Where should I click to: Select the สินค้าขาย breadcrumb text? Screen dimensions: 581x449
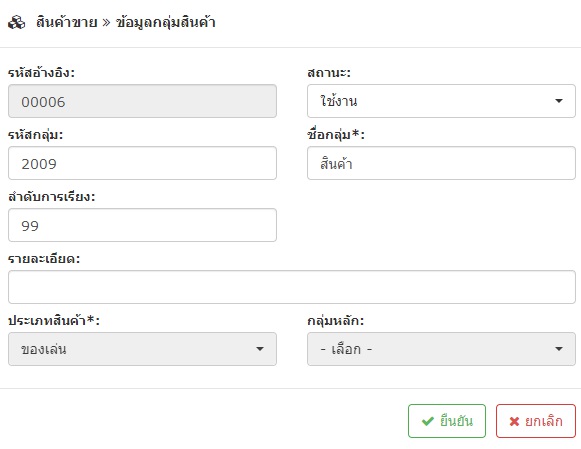click(x=67, y=23)
